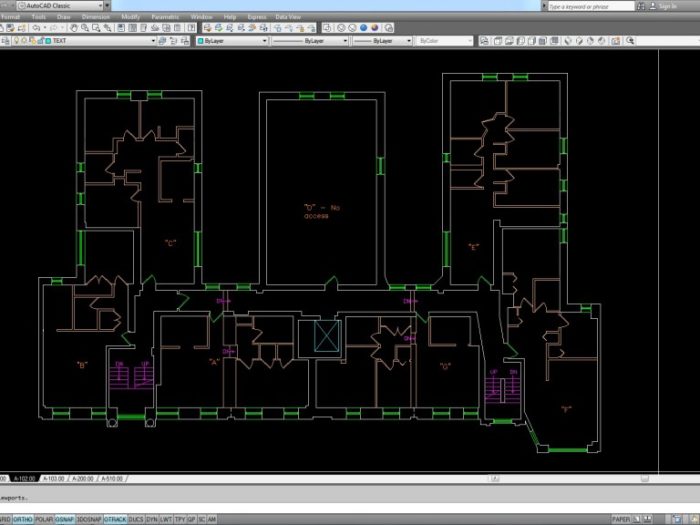The width and height of the screenshot is (700, 525).
Task: Open the Parametric menu
Action: [165, 17]
